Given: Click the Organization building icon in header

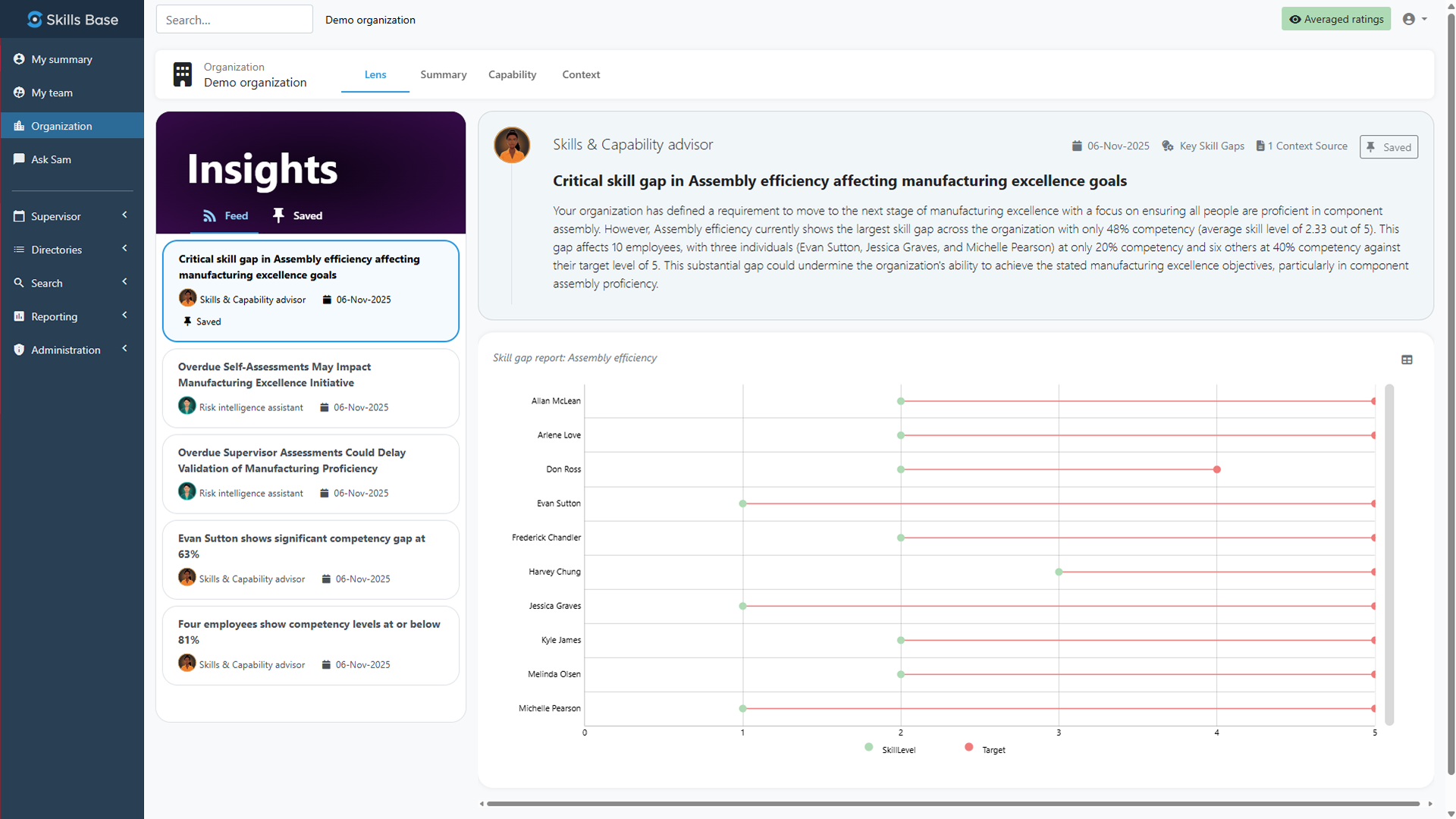Looking at the screenshot, I should pyautogui.click(x=183, y=74).
